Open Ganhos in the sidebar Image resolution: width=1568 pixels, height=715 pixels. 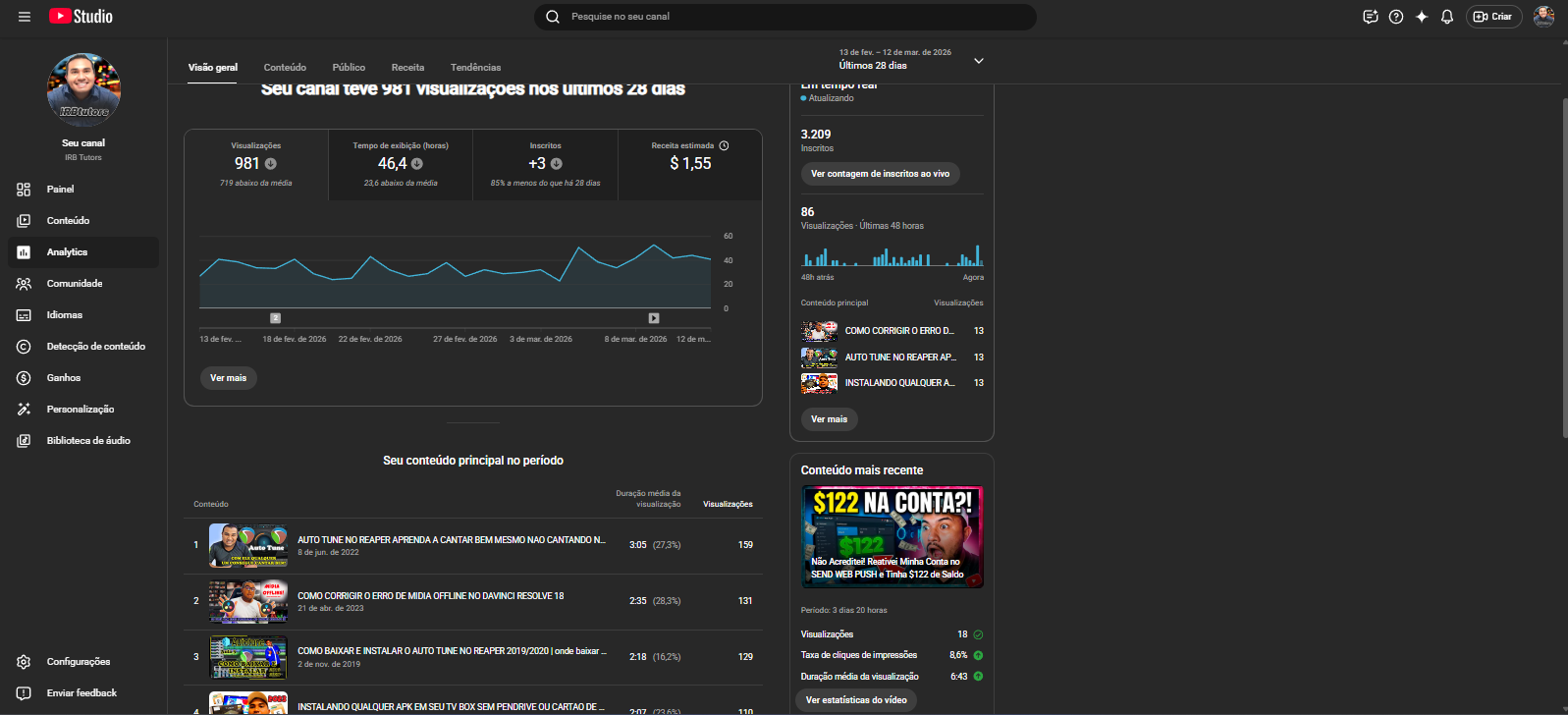tap(64, 378)
